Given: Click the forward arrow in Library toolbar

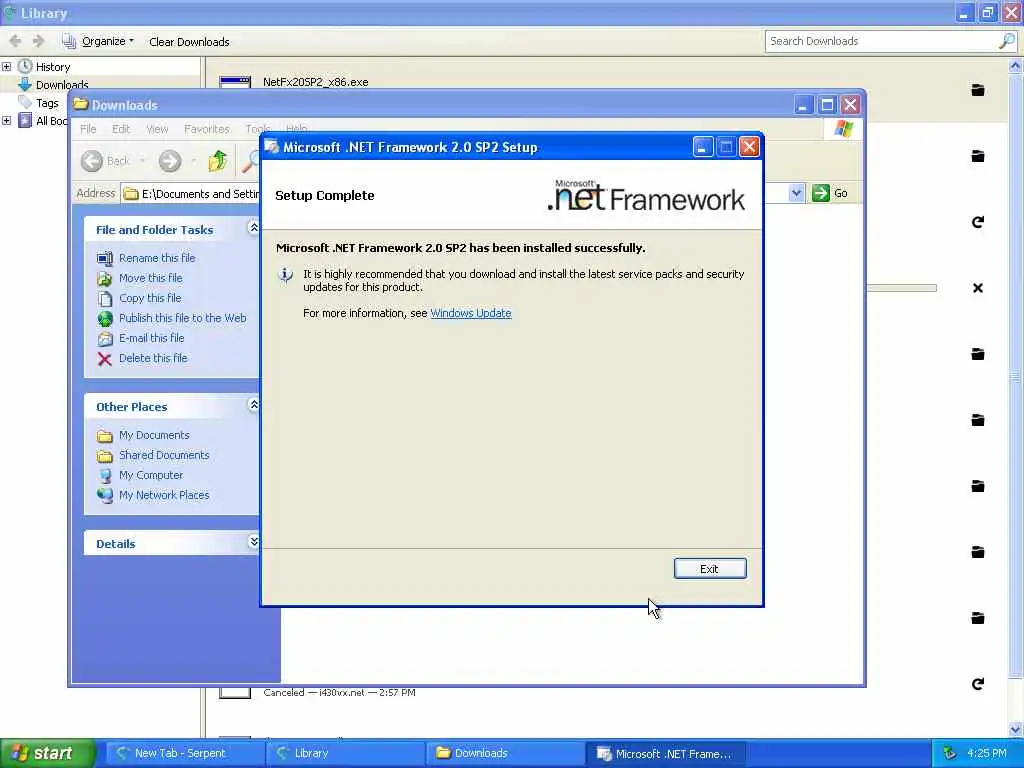Looking at the screenshot, I should click(39, 41).
